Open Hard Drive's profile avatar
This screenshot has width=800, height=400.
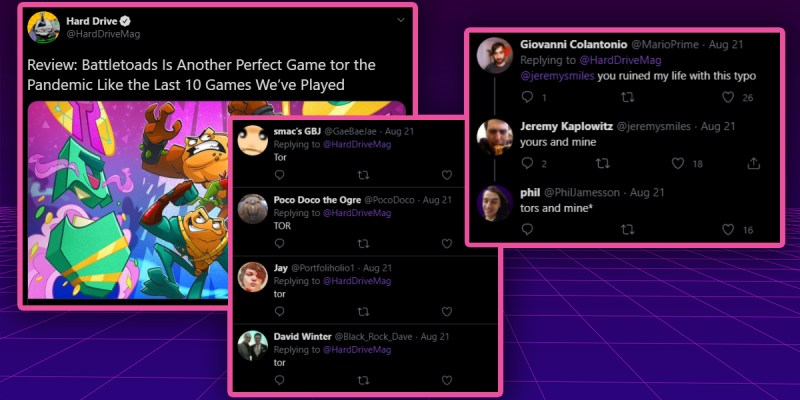click(x=43, y=27)
